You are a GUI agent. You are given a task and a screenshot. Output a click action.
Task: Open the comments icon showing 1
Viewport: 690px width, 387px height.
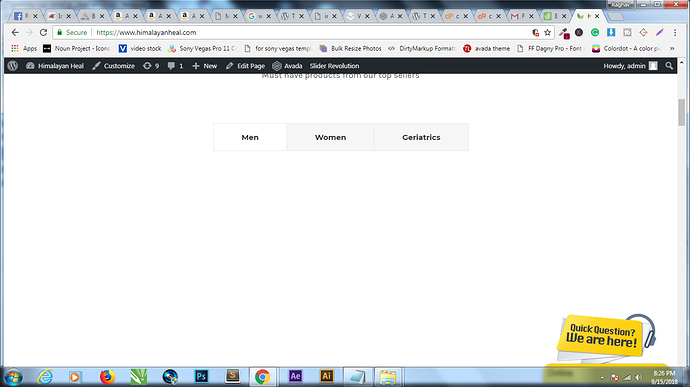(175, 66)
